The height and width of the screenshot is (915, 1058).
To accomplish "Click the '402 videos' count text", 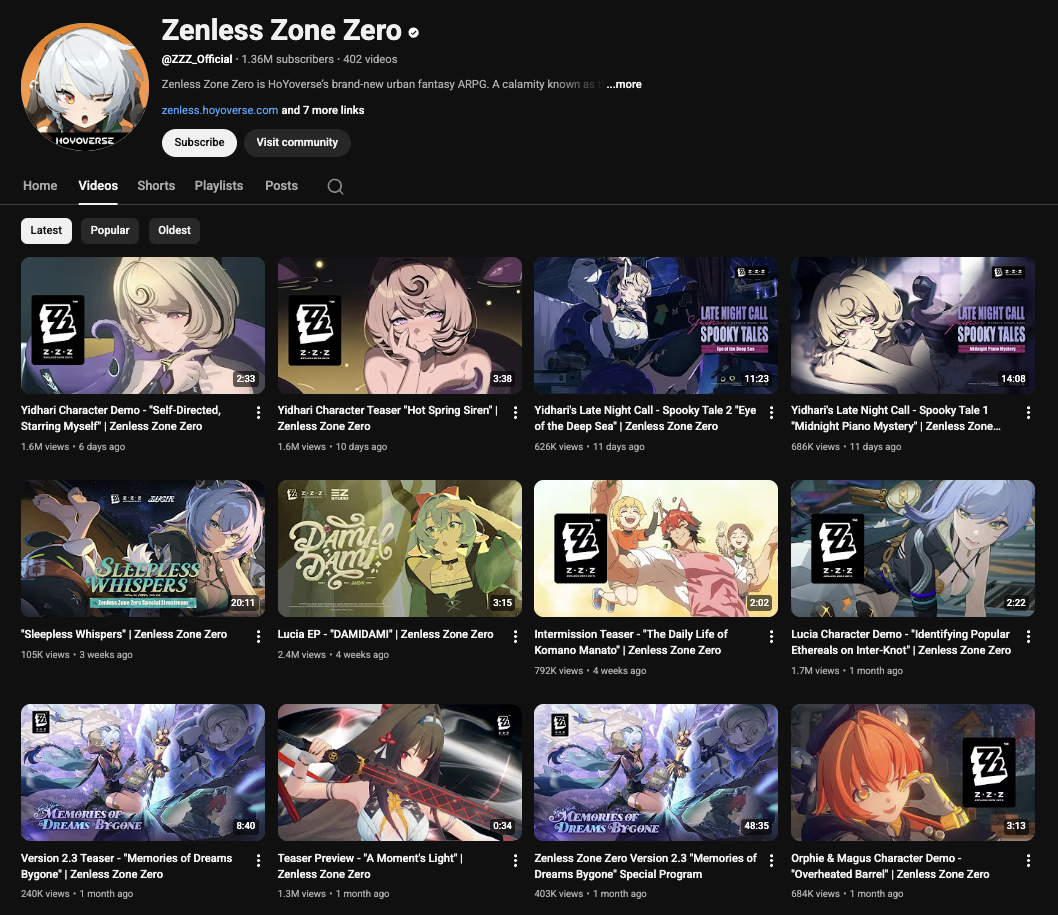I will tap(370, 59).
